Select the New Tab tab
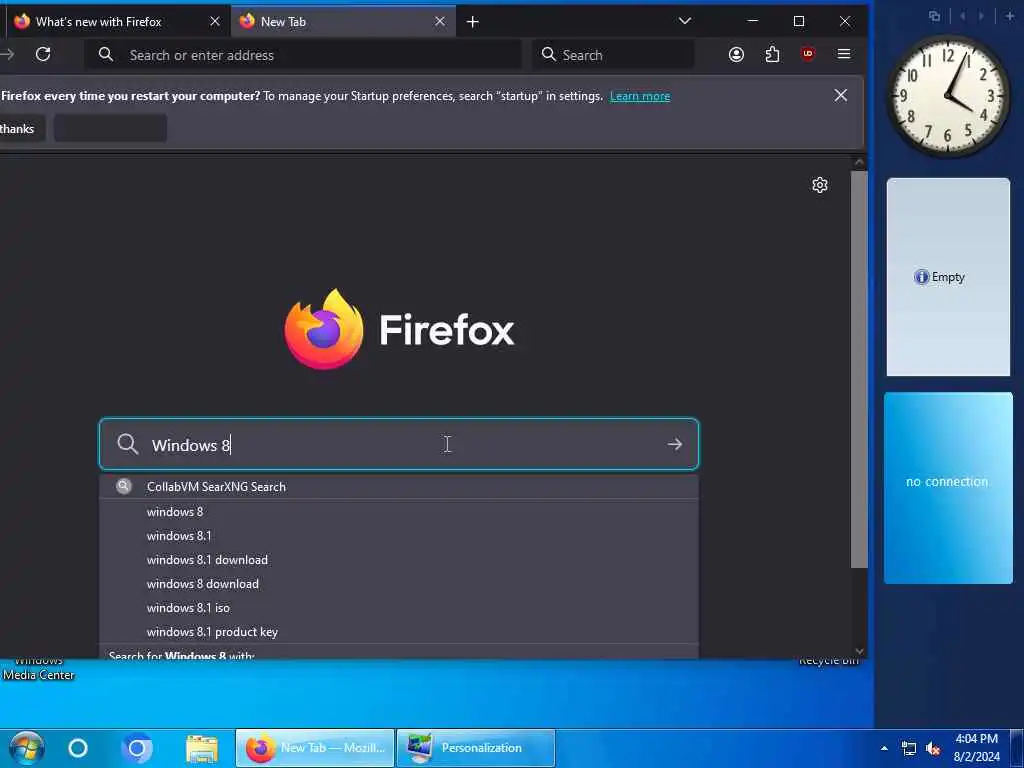Viewport: 1024px width, 768px height. coord(344,22)
